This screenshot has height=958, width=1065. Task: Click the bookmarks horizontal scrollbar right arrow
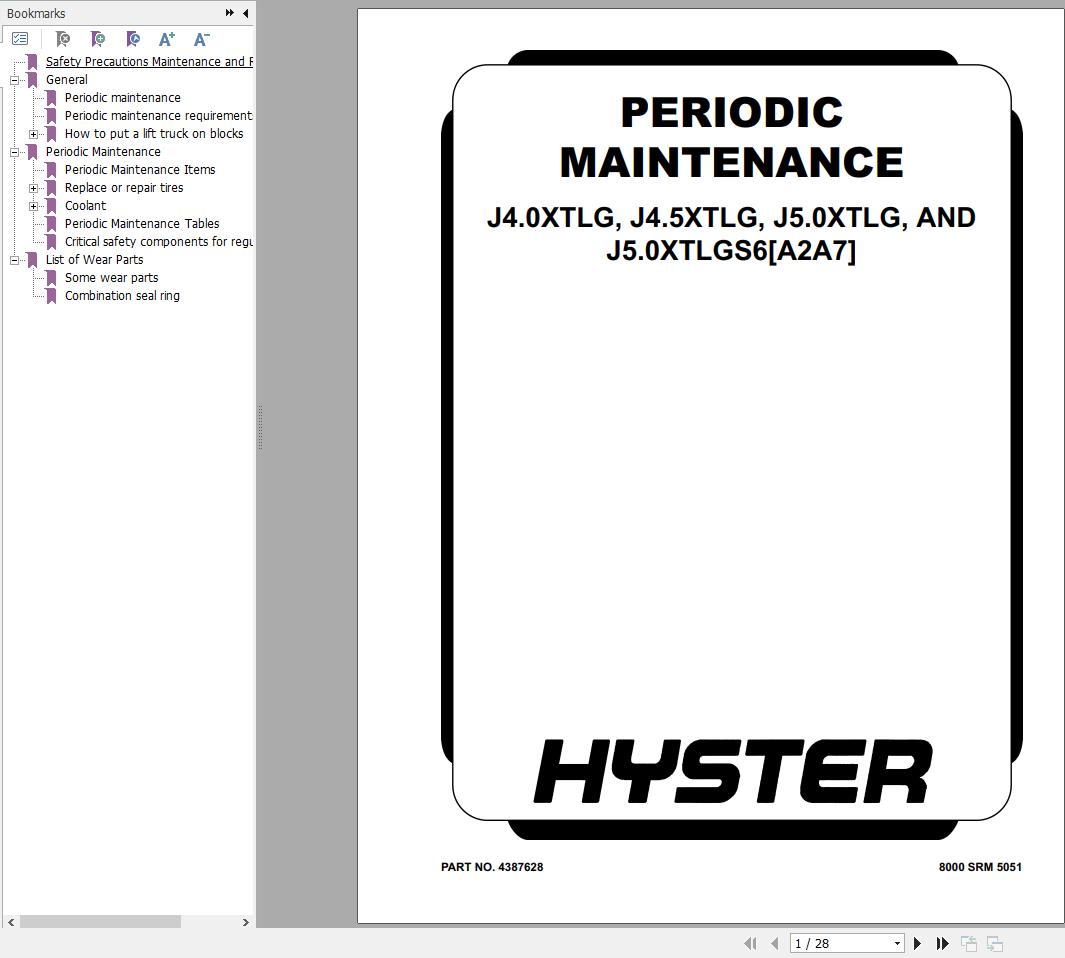(245, 922)
